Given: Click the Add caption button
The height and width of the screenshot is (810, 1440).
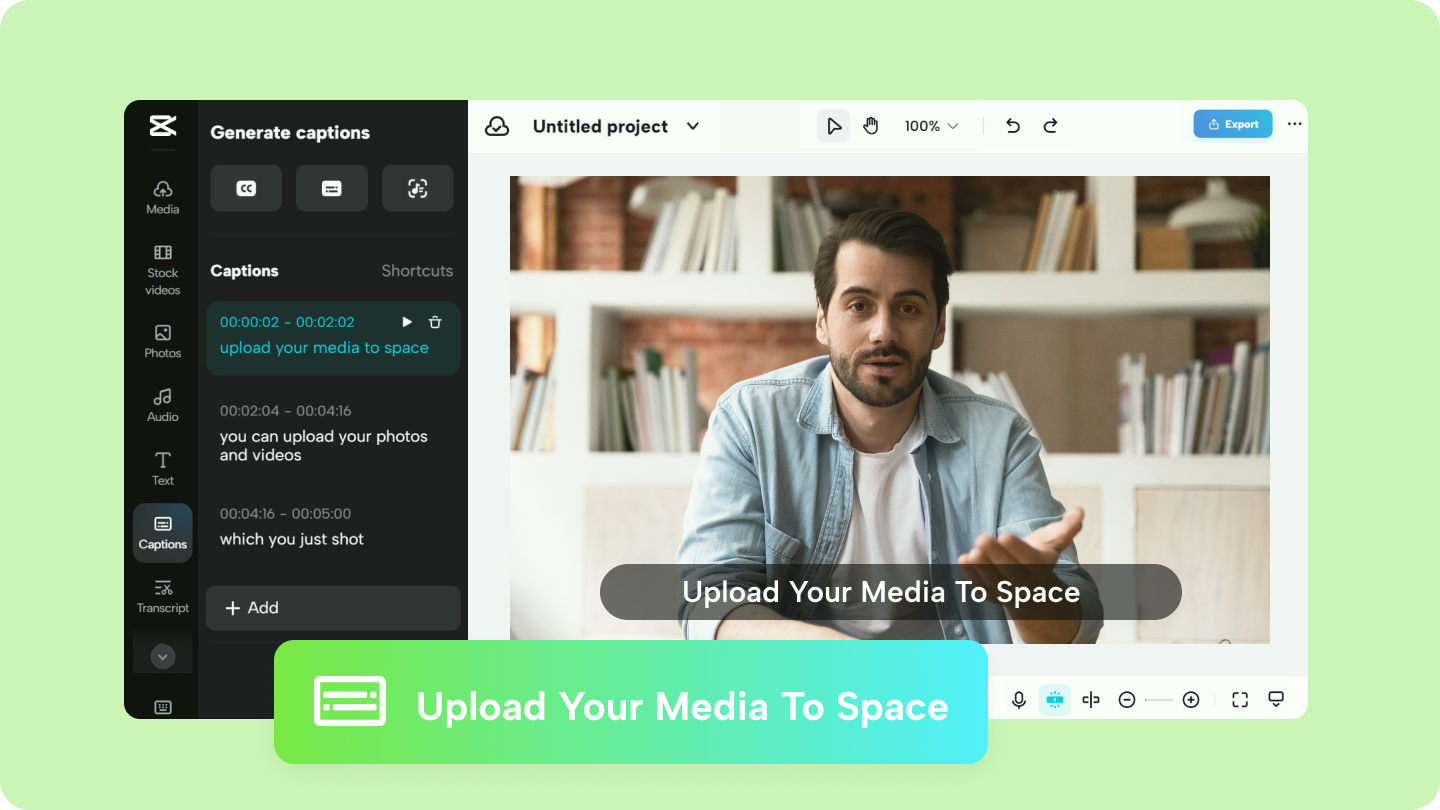Looking at the screenshot, I should (x=333, y=608).
